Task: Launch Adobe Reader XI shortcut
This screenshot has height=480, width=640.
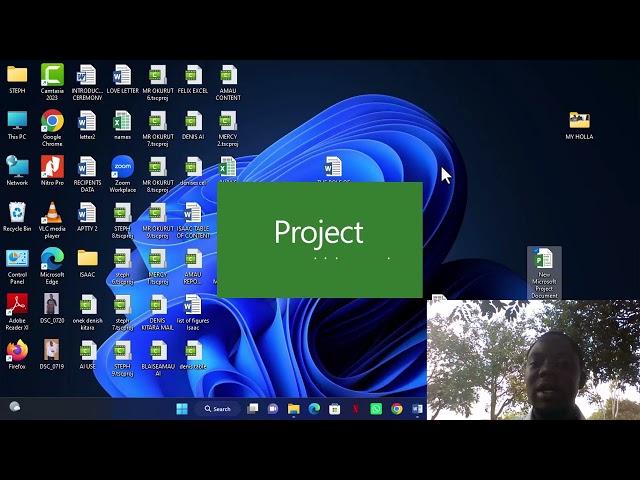Action: pos(17,312)
